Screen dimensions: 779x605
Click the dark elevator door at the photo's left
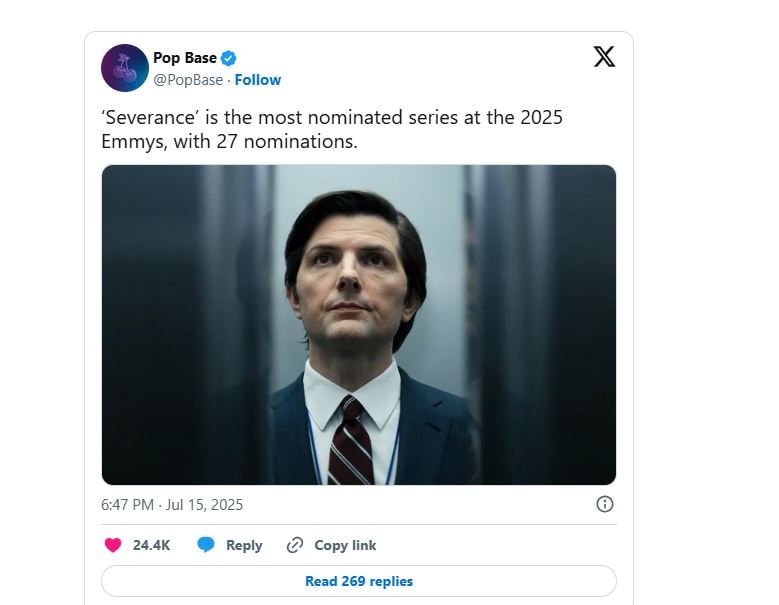(x=186, y=325)
